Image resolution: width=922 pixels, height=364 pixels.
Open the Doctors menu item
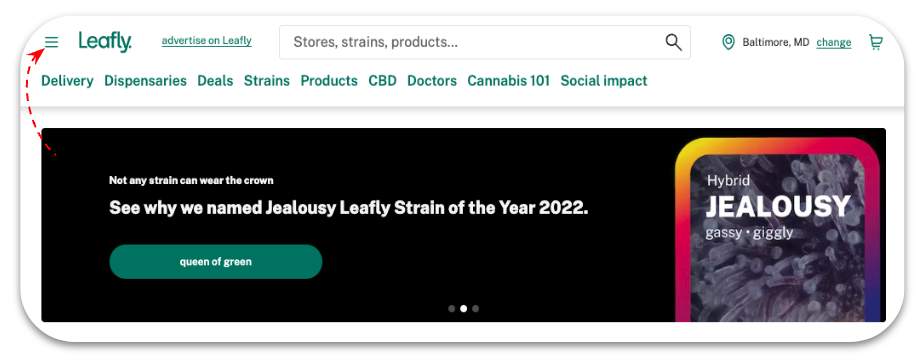pos(432,81)
